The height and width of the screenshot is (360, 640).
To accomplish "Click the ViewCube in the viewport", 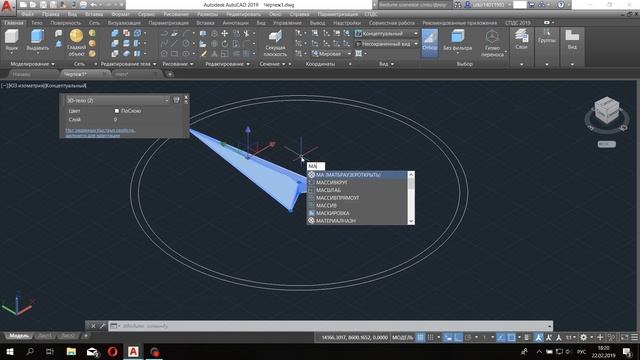I will pyautogui.click(x=606, y=110).
